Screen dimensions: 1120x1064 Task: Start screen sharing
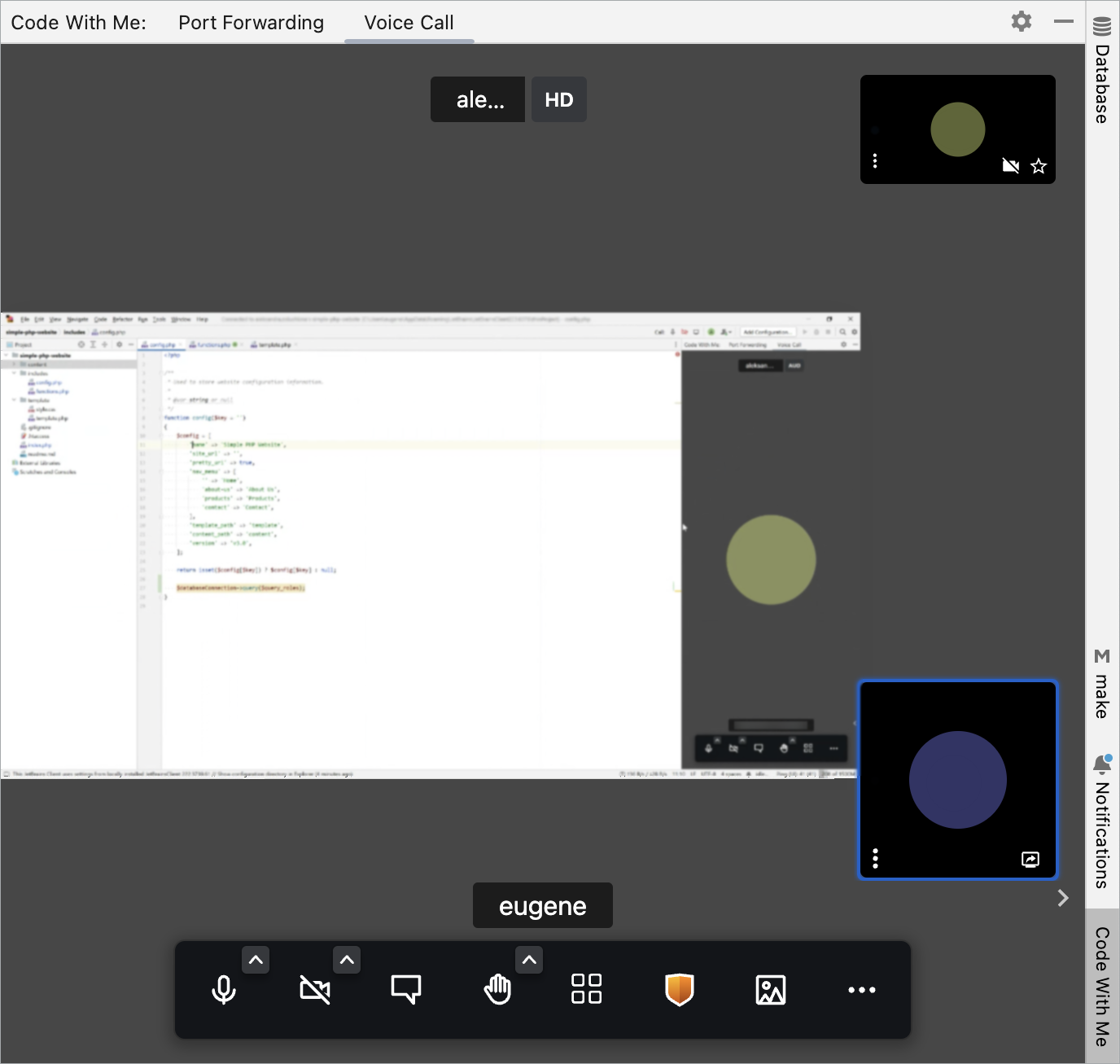point(770,989)
